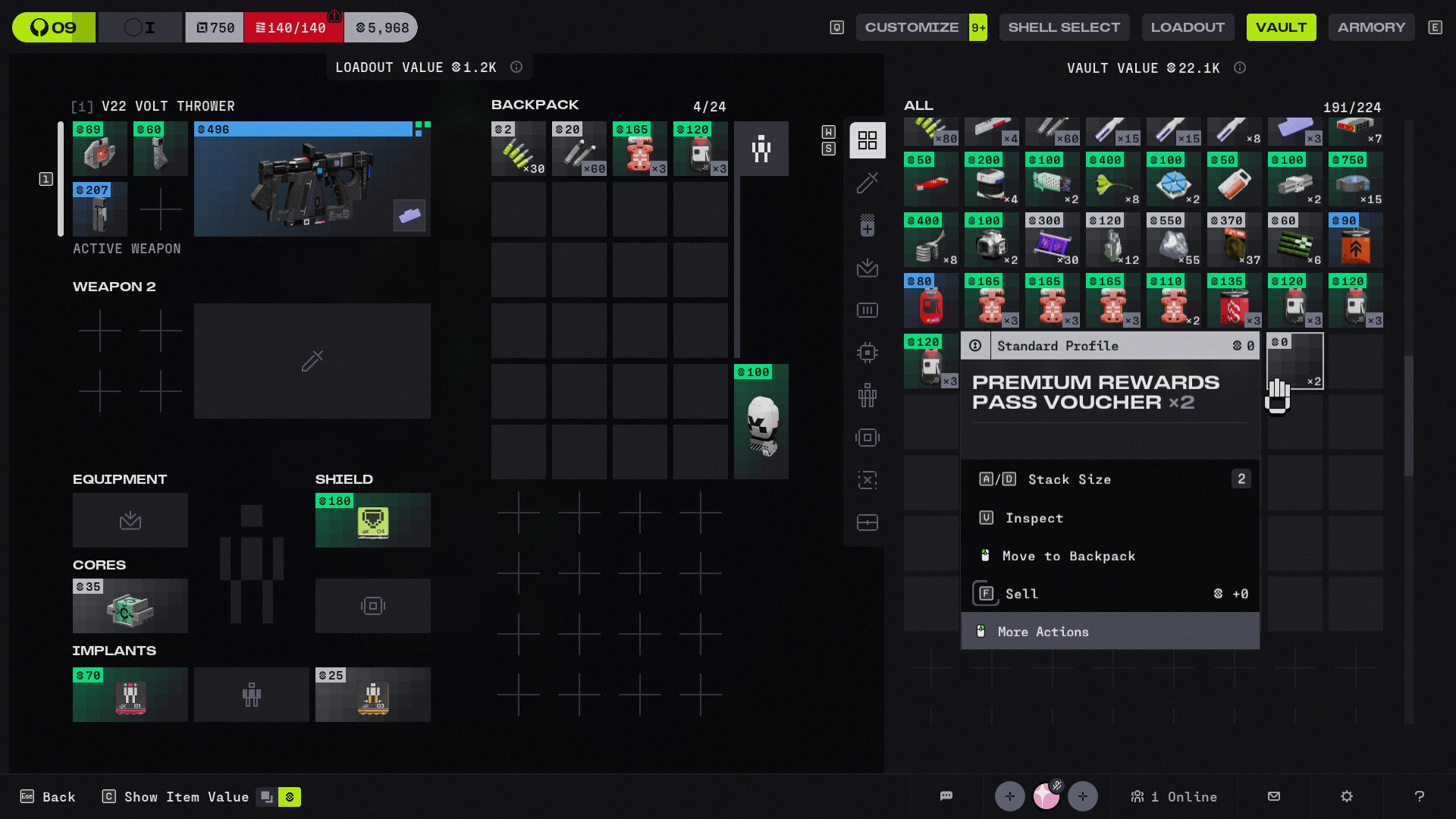The height and width of the screenshot is (819, 1456).
Task: Filter vault by humanoid implants icon
Action: 867,395
